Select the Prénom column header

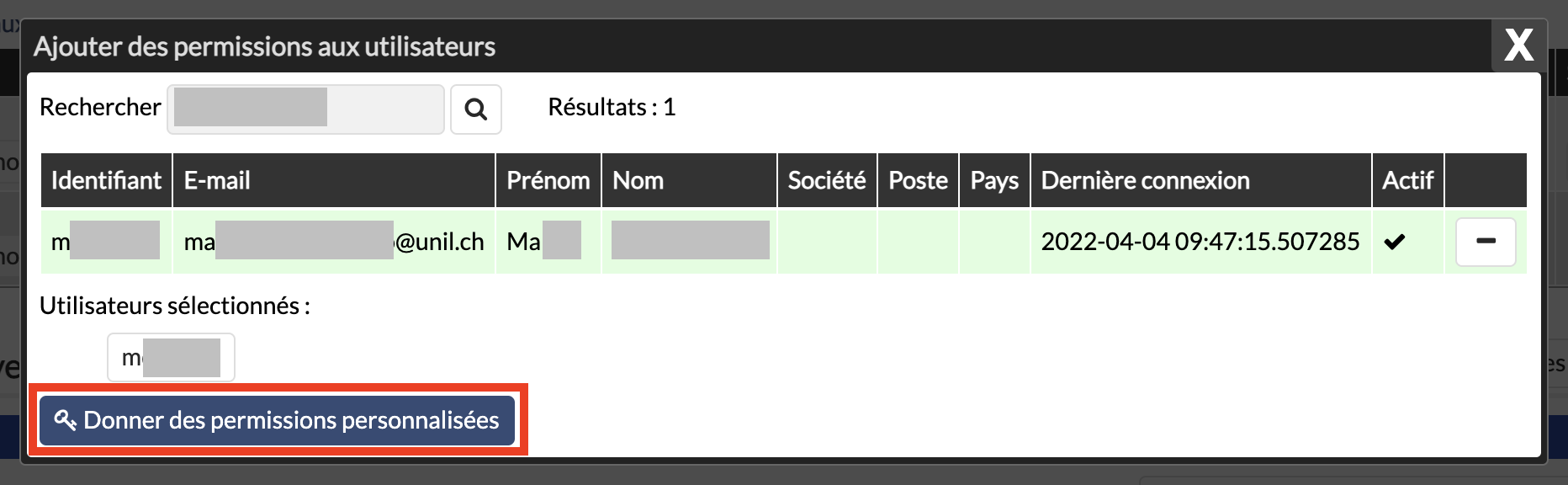coord(548,180)
